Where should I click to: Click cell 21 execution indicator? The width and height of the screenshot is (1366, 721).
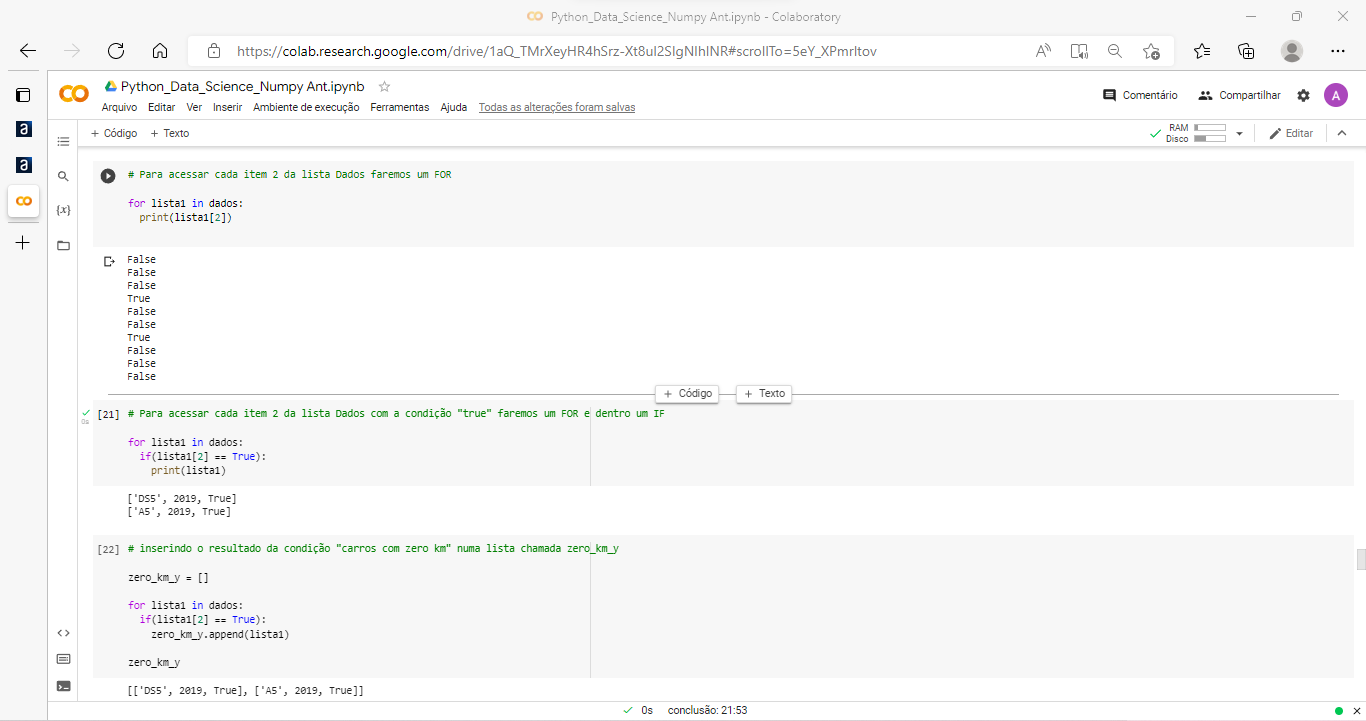[x=85, y=413]
